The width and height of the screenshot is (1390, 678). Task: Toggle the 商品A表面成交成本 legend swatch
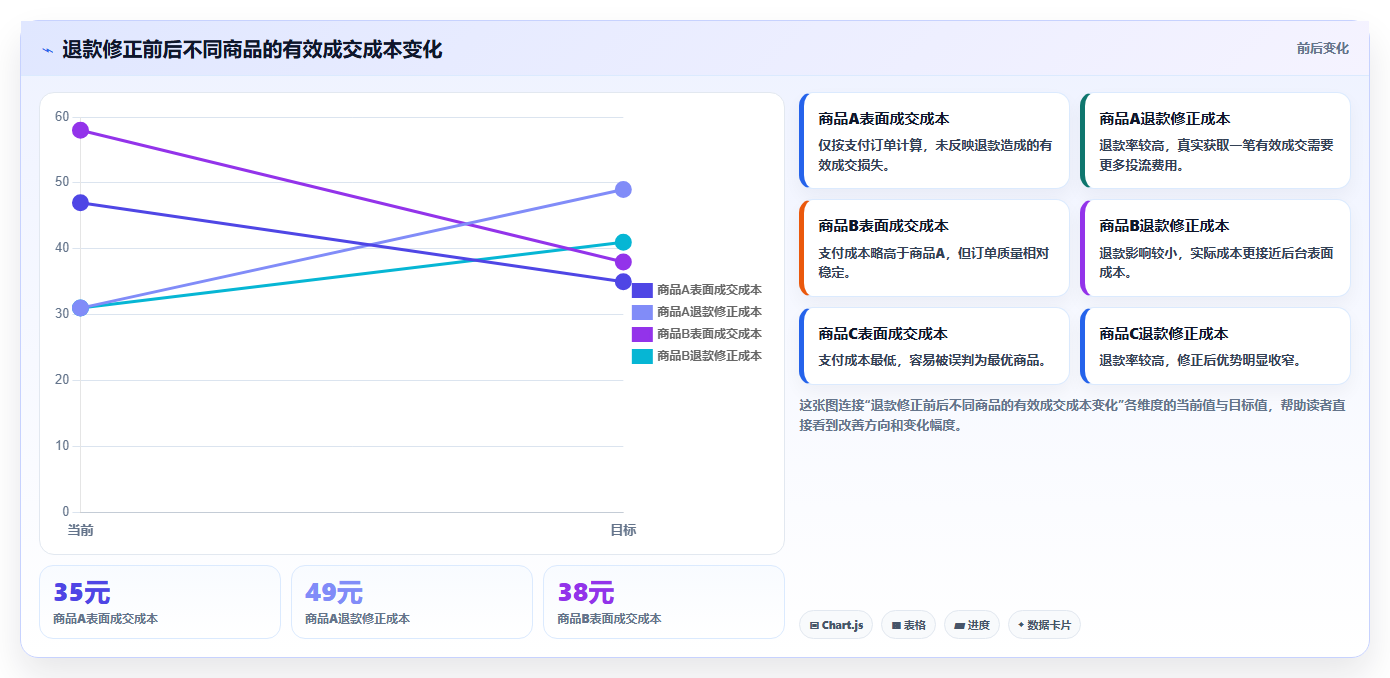pyautogui.click(x=642, y=290)
